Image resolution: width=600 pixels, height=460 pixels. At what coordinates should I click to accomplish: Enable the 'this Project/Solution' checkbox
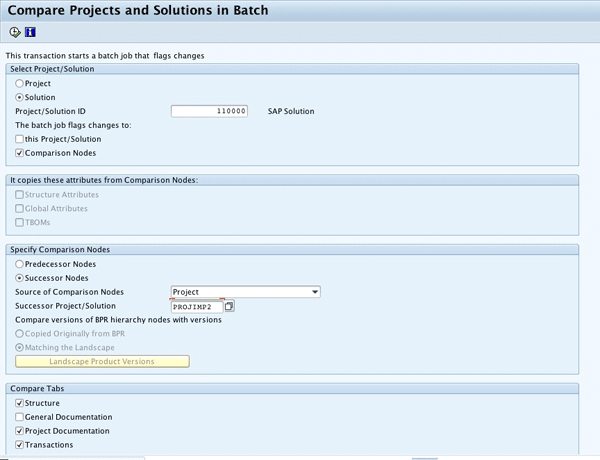click(20, 139)
